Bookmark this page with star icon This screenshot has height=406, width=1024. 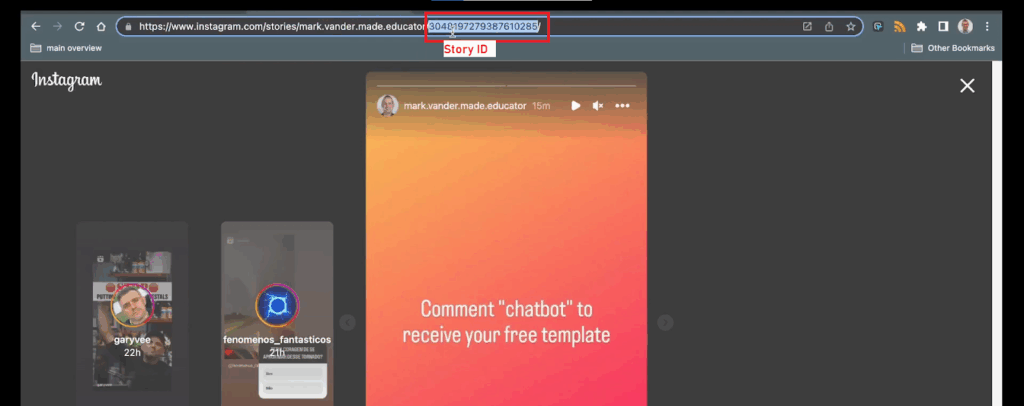[x=851, y=26]
